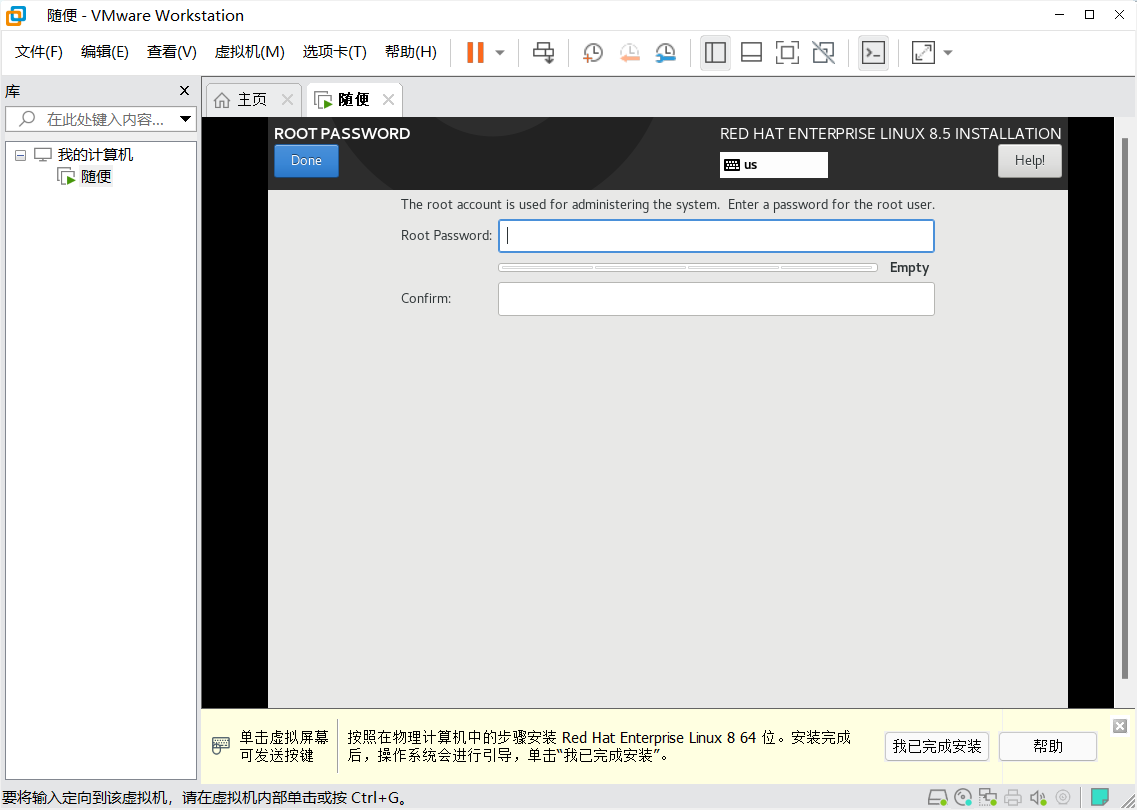The height and width of the screenshot is (810, 1137).
Task: Click the VM view vertical scrollbar
Action: [x=1125, y=410]
